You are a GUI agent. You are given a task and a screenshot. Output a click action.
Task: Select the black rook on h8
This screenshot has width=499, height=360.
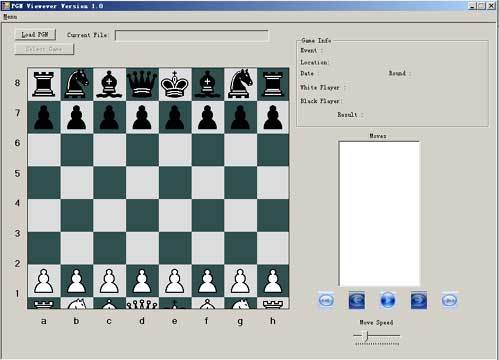(273, 84)
